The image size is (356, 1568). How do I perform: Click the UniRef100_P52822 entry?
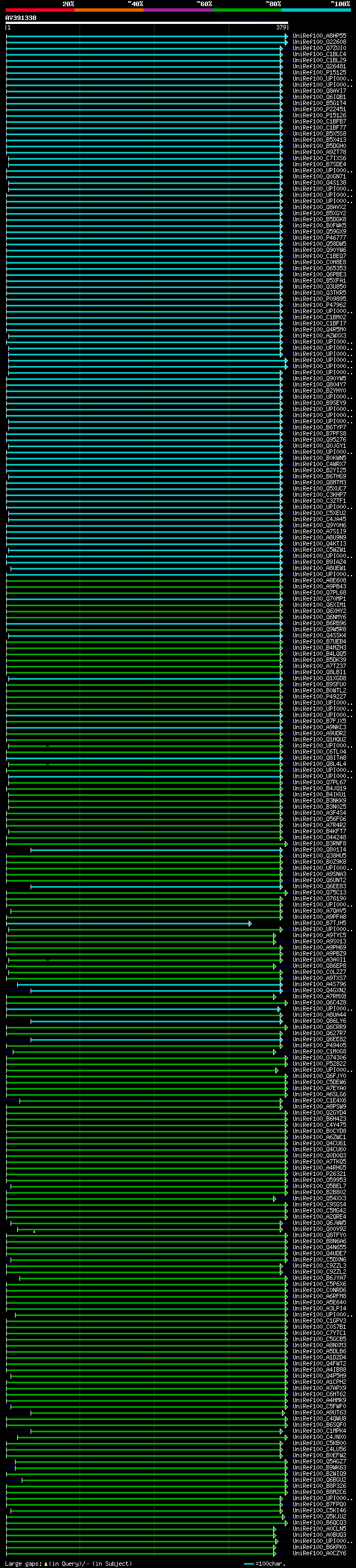click(x=319, y=1064)
